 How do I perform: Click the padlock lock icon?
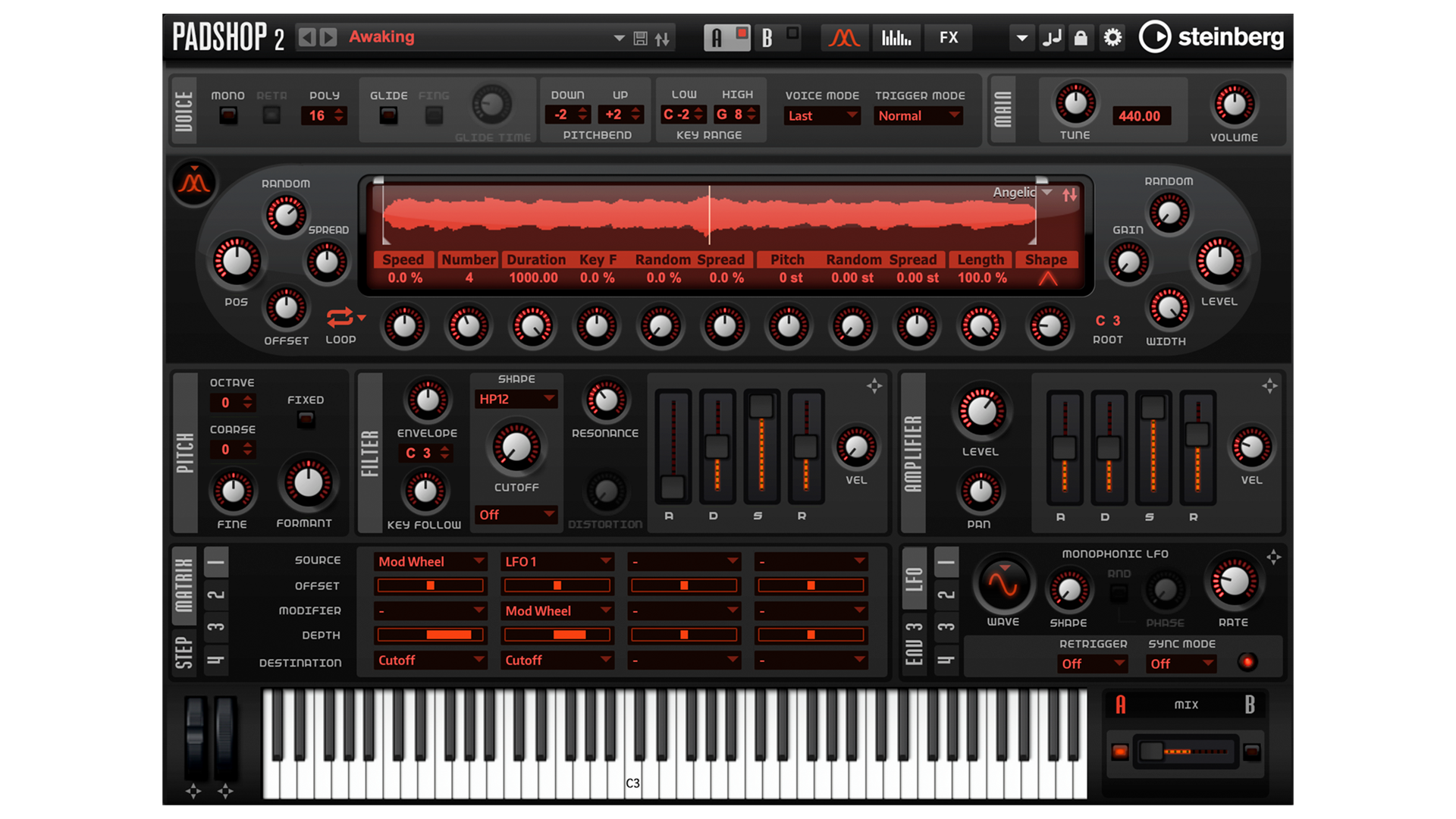(1081, 37)
